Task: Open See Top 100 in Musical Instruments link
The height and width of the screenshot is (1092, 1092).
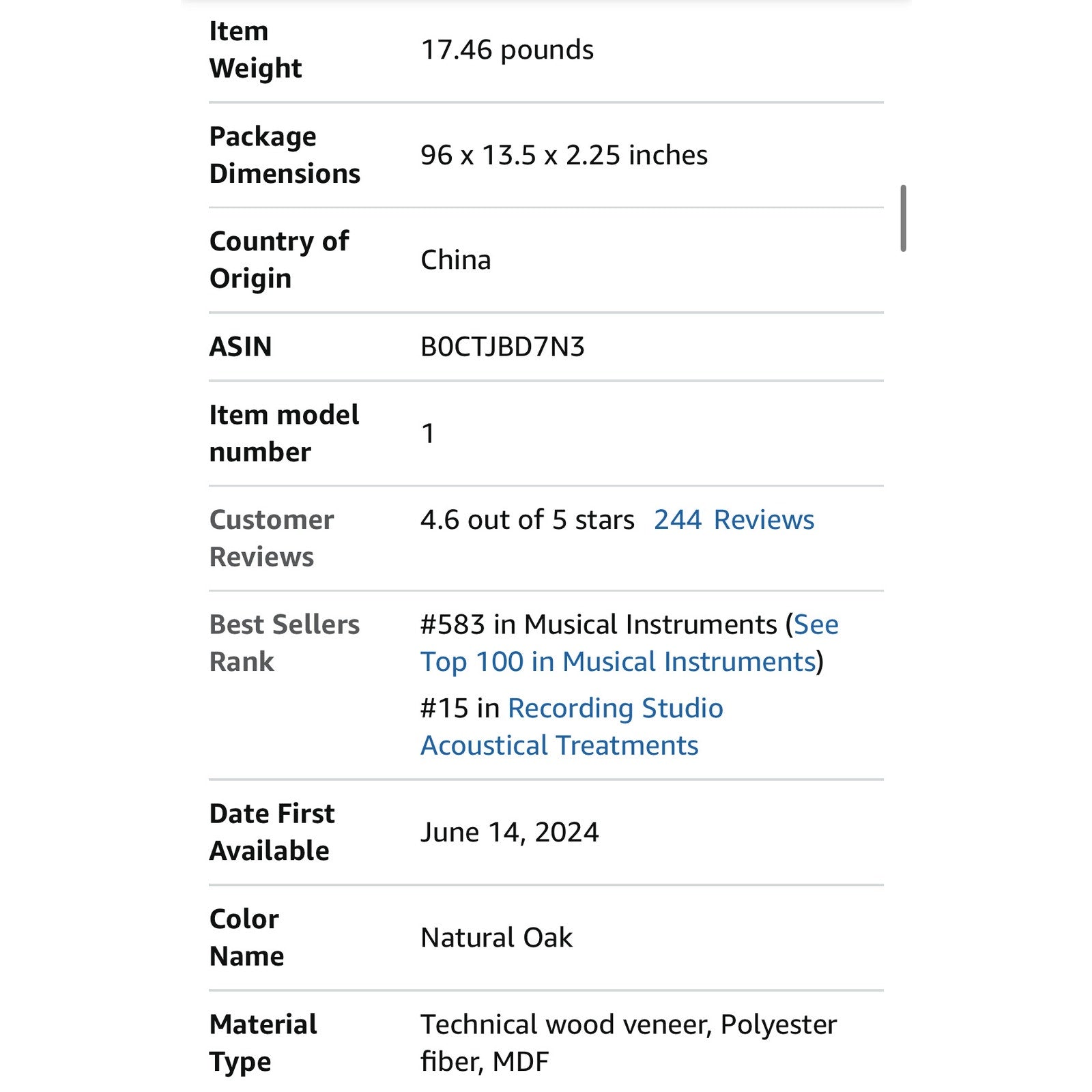Action: click(629, 644)
